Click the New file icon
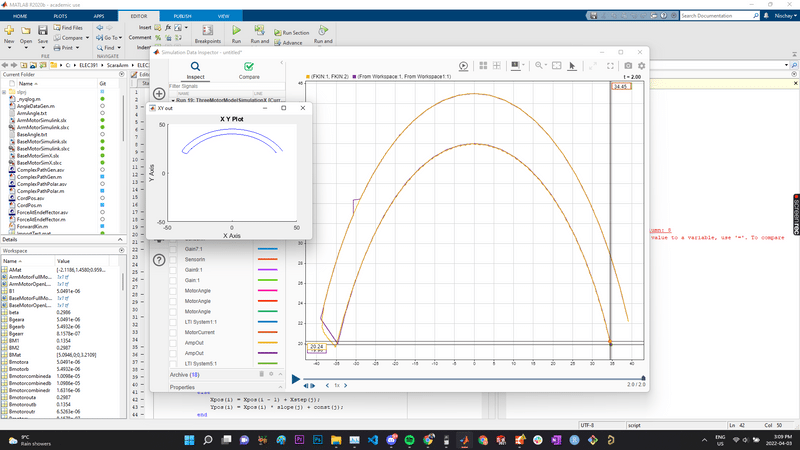Viewport: 800px width, 450px height. (9, 31)
